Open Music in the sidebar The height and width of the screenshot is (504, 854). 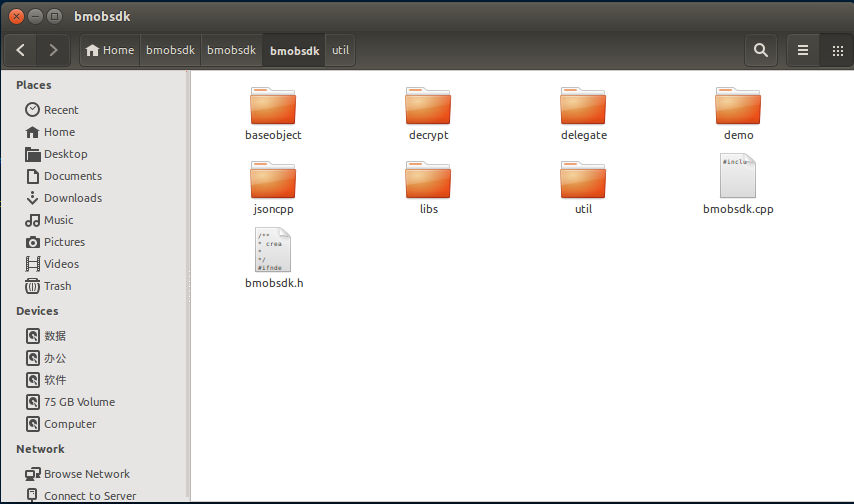pos(49,220)
